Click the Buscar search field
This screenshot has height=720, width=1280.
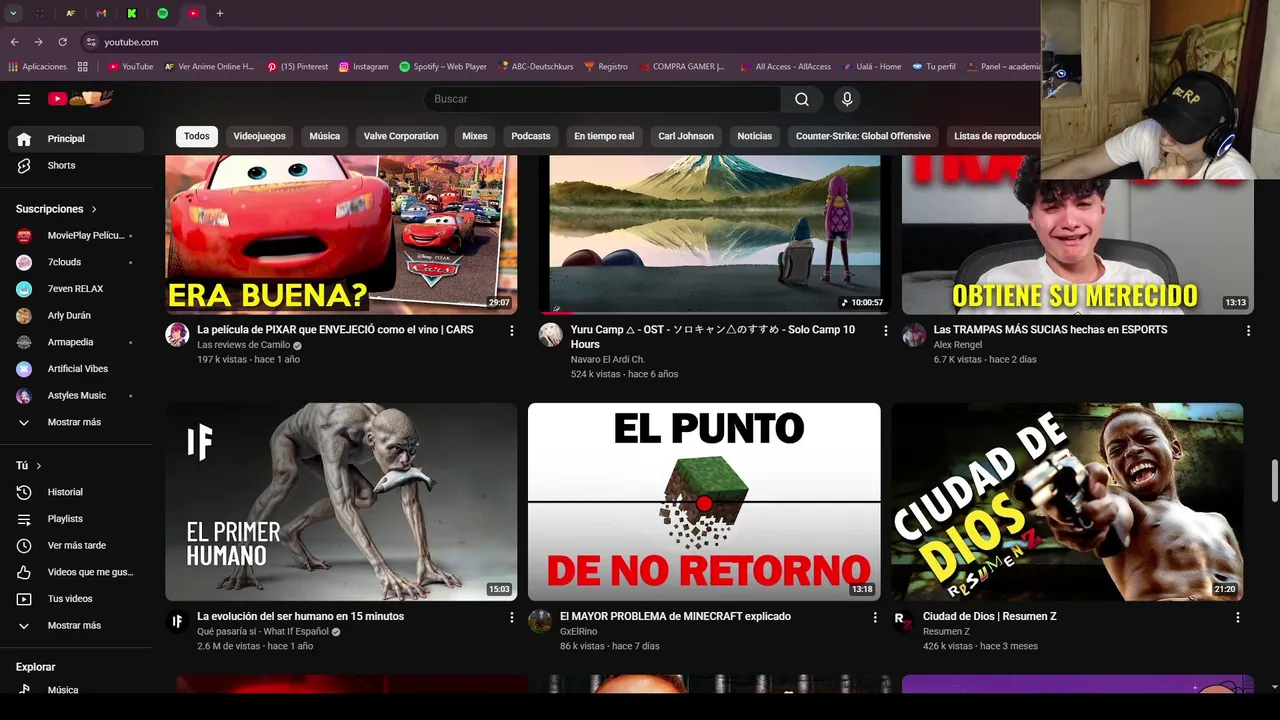click(602, 99)
